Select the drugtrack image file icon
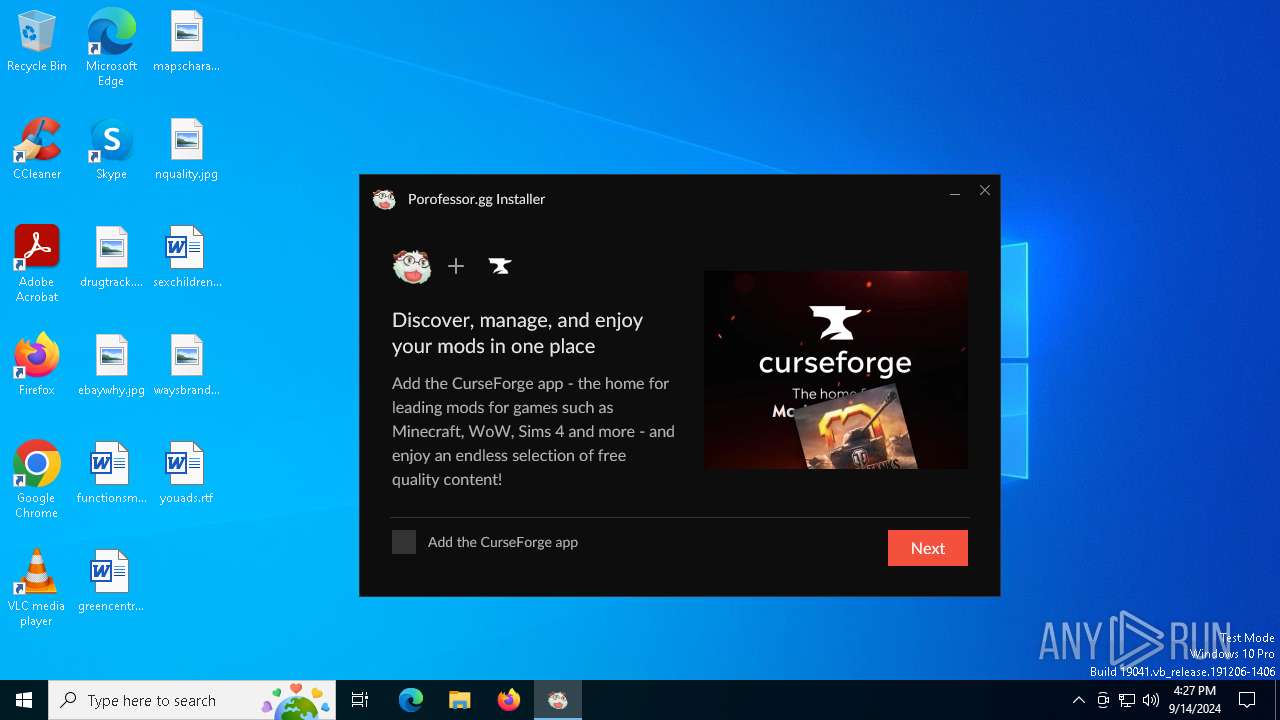 (111, 258)
